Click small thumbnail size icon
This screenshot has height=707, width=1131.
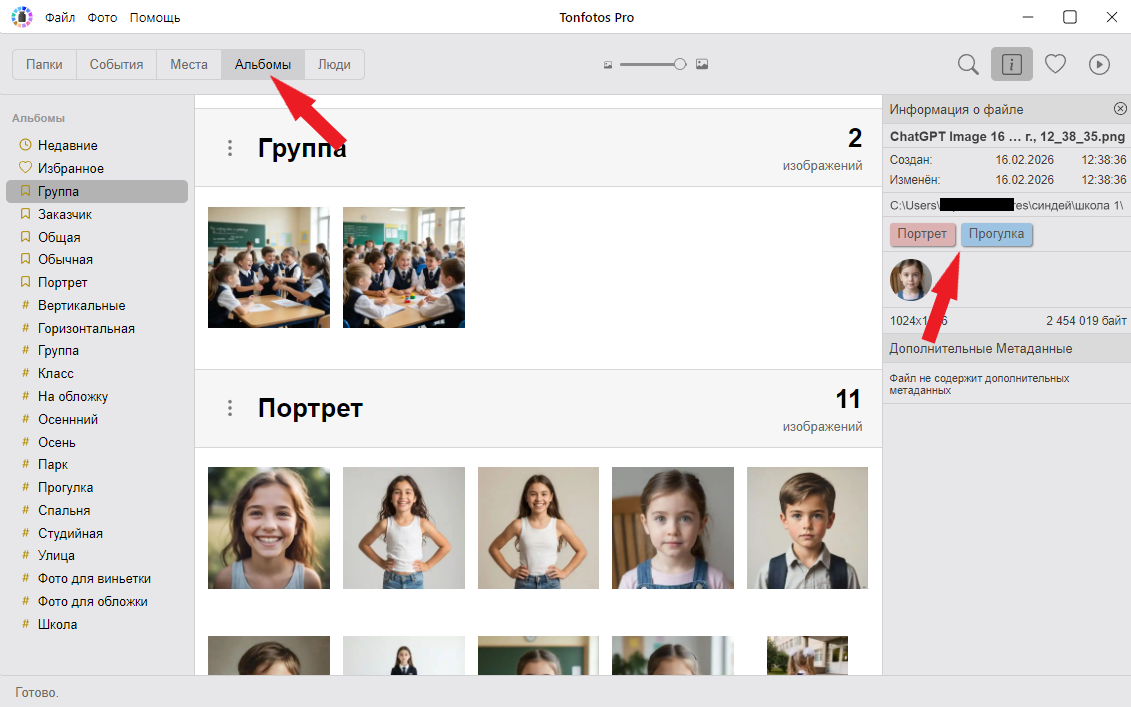pyautogui.click(x=607, y=65)
